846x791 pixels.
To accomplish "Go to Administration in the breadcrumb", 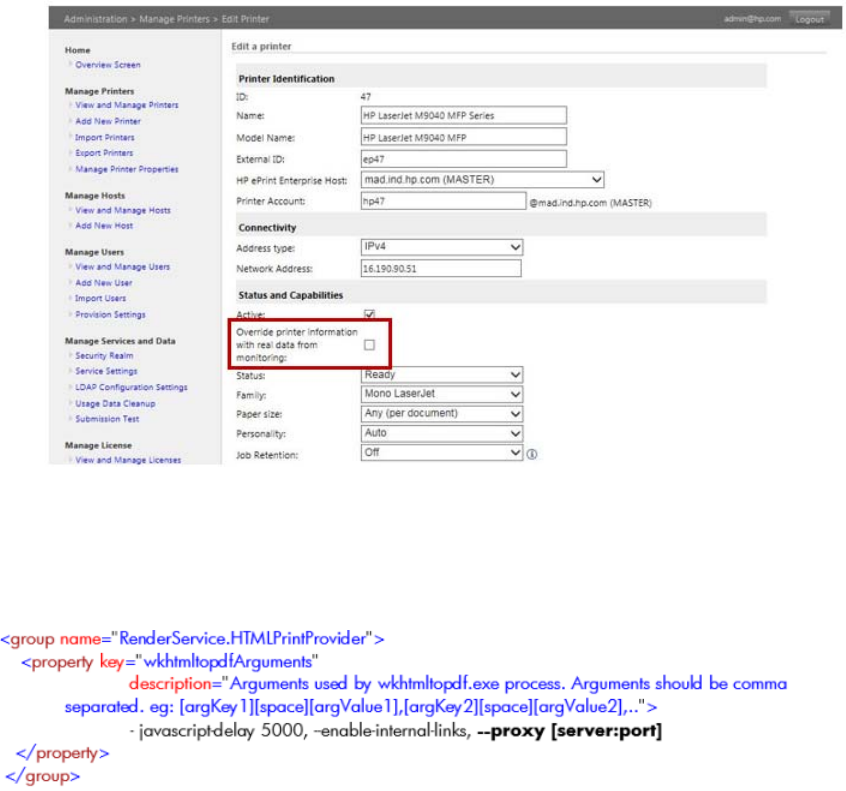I will tap(95, 19).
